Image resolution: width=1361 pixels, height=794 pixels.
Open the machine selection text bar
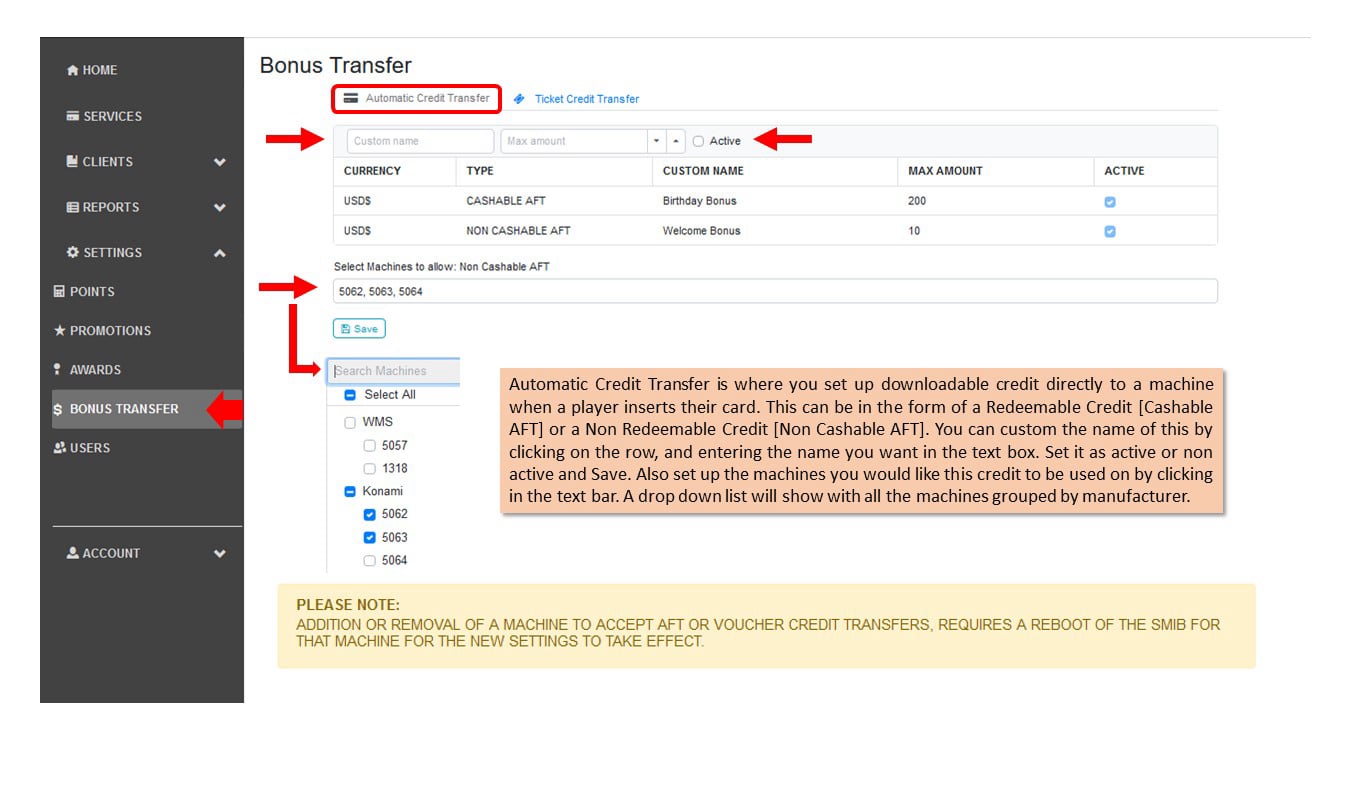pos(775,291)
